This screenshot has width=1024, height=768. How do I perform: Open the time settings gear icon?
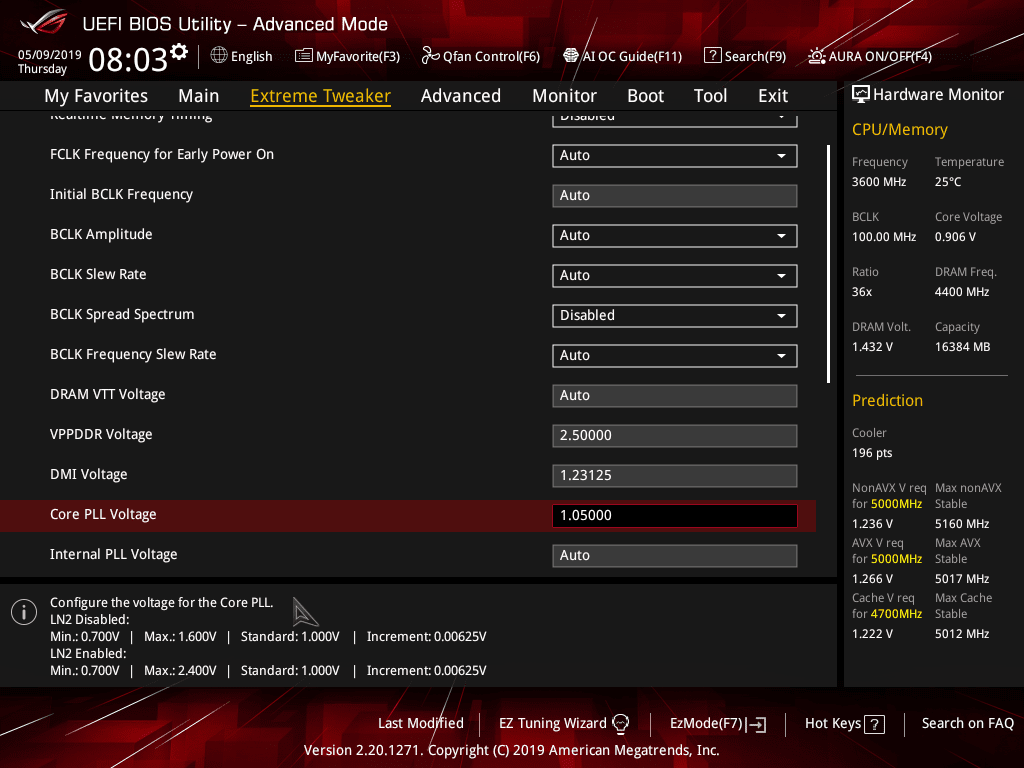pyautogui.click(x=179, y=52)
